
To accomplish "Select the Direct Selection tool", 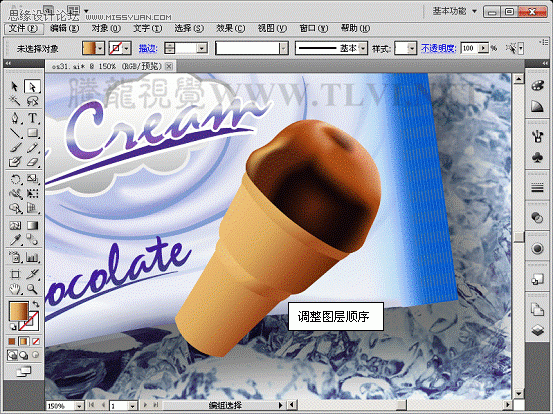I will click(x=32, y=86).
